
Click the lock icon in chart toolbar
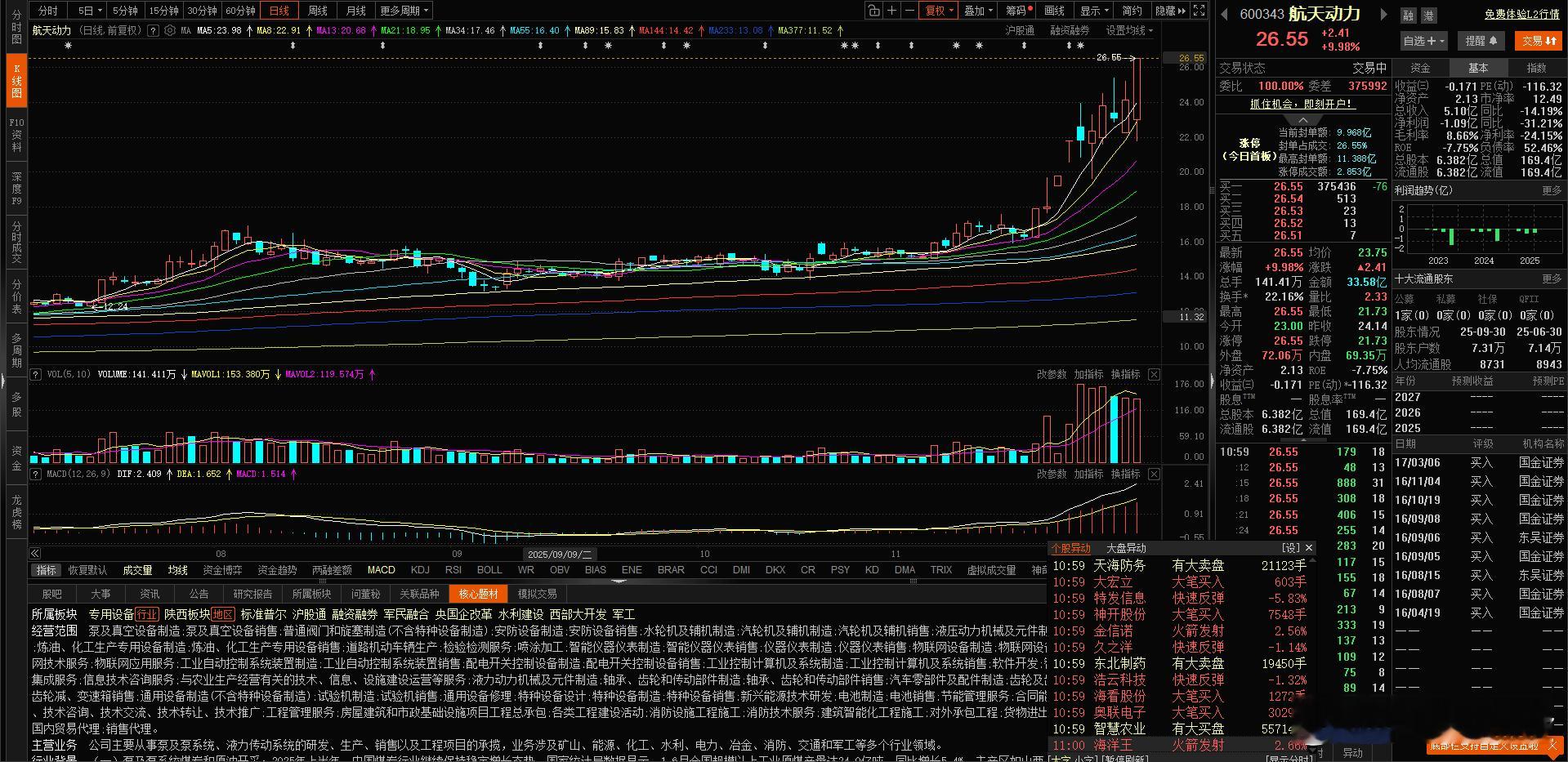coord(874,11)
